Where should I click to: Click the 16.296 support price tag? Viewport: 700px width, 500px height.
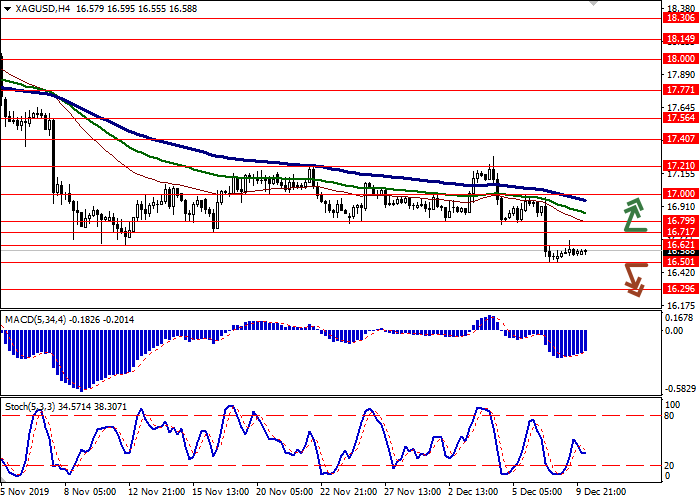[679, 288]
